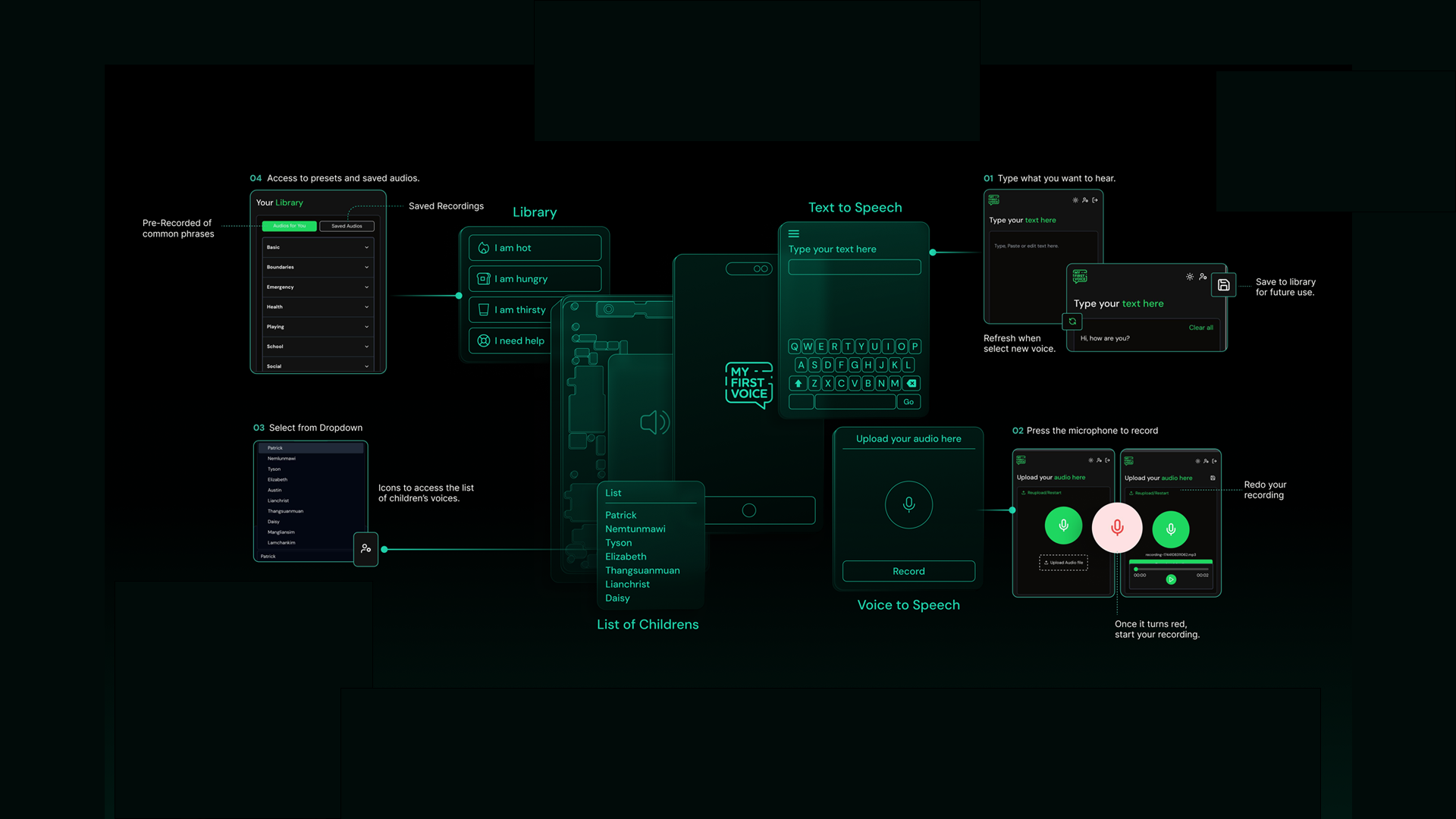Click the audio playback progress slider

tap(1171, 569)
